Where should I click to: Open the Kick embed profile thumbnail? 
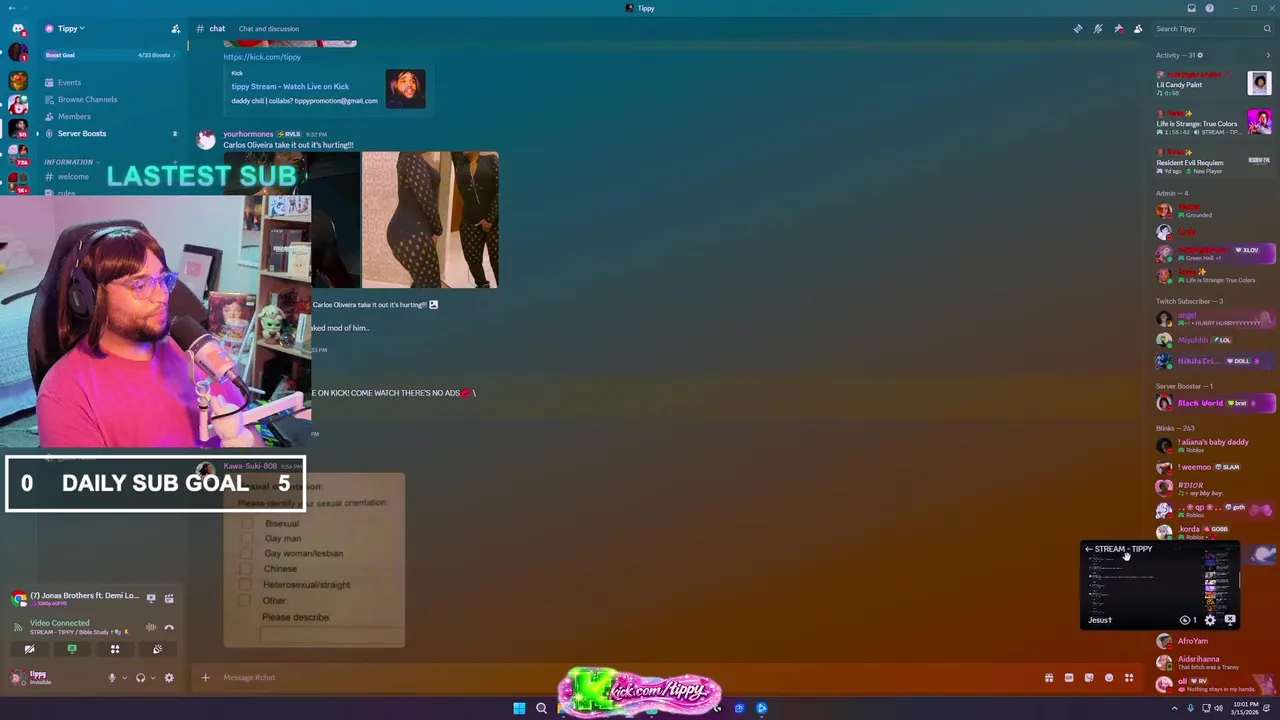(x=406, y=89)
